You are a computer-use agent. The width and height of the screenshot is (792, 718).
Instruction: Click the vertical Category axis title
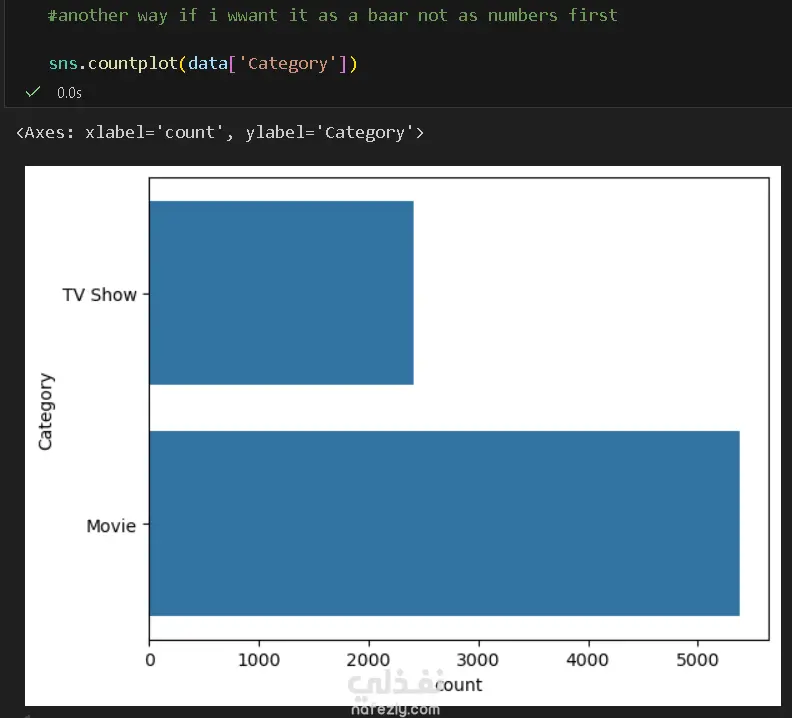pyautogui.click(x=46, y=411)
